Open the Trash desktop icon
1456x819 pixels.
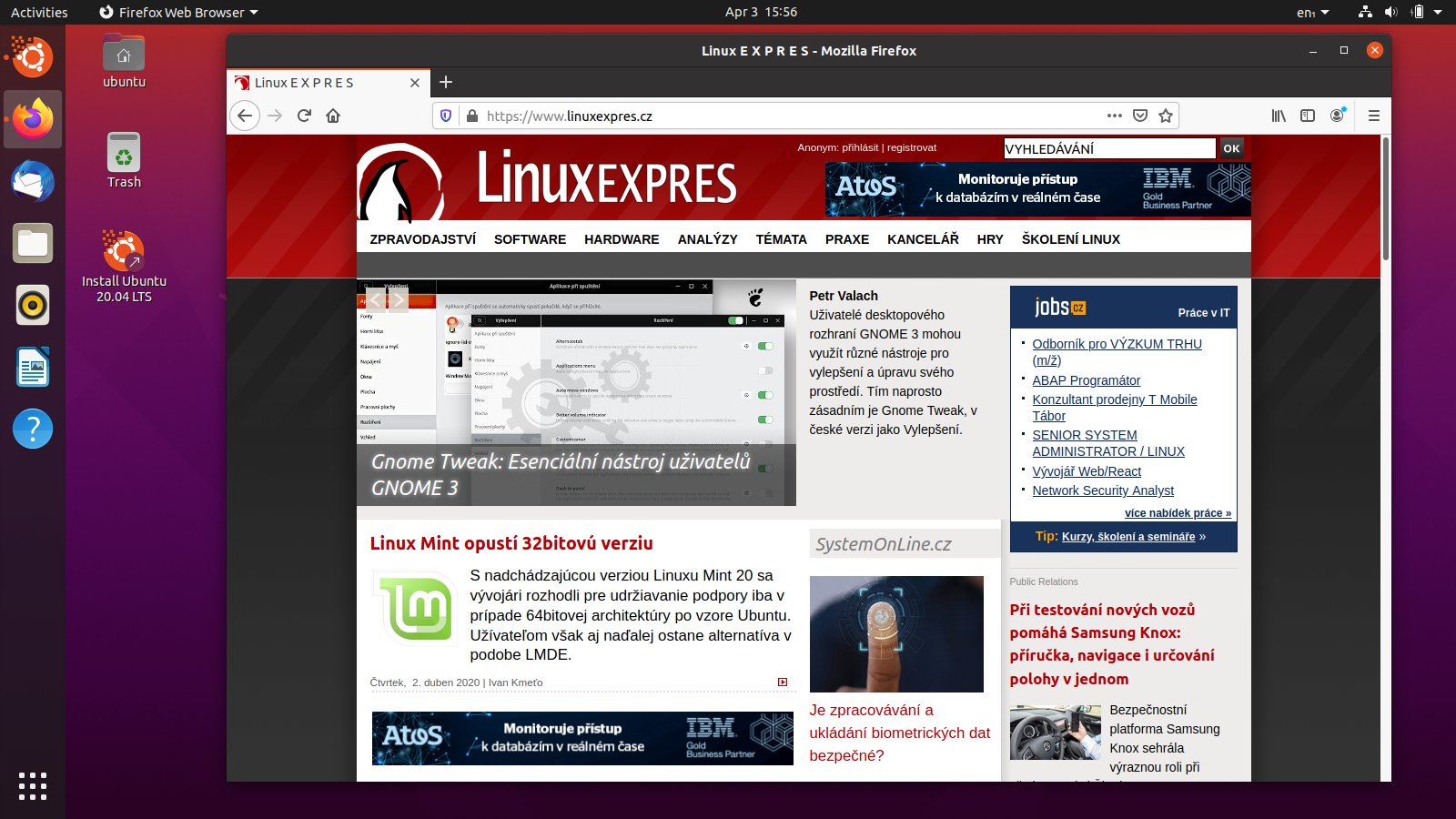[x=124, y=160]
